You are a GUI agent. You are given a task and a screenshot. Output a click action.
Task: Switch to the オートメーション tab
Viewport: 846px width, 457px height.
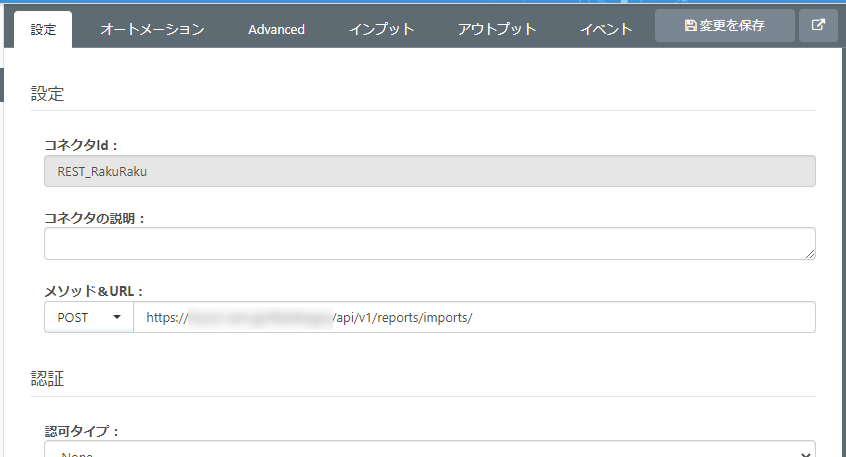(152, 29)
